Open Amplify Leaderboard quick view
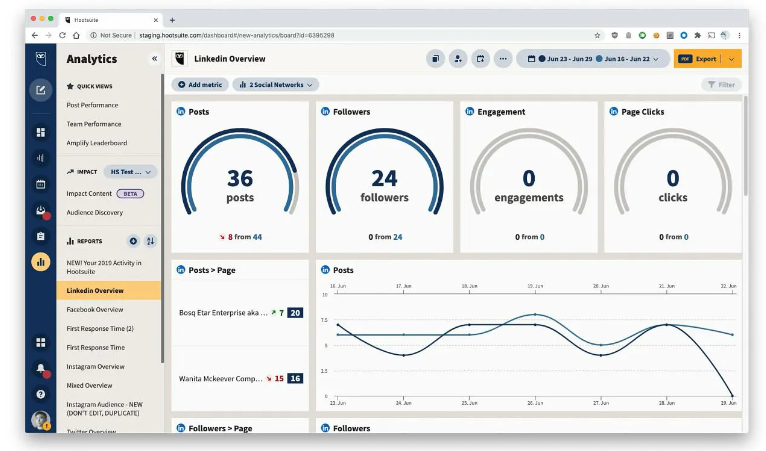The width and height of the screenshot is (766, 451). coord(97,143)
